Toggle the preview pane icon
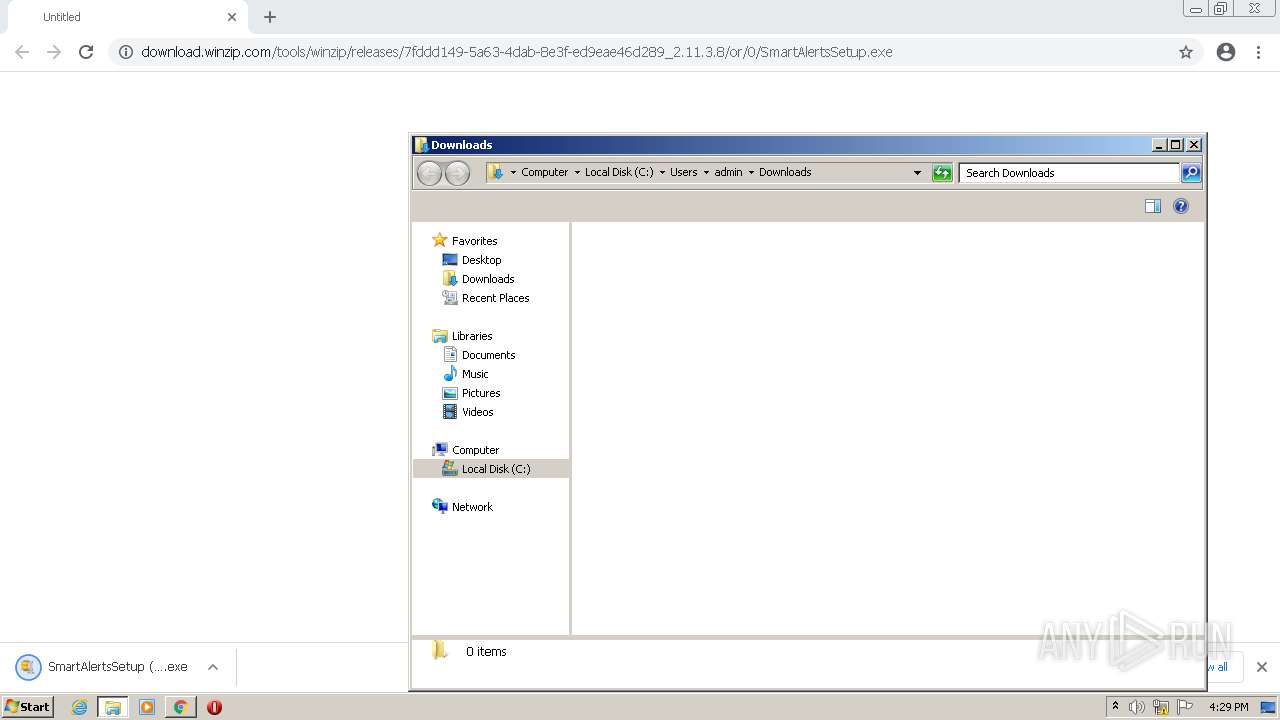The height and width of the screenshot is (720, 1280). (1153, 206)
